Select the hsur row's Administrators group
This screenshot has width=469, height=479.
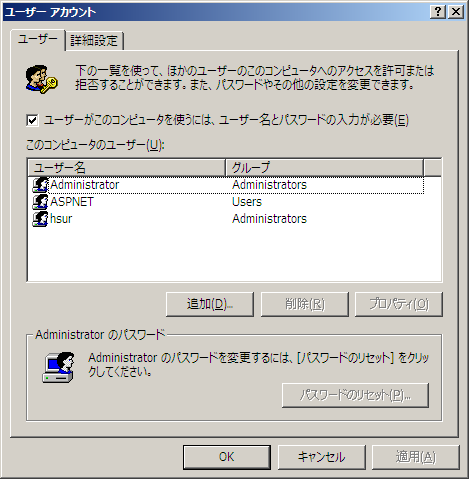point(269,219)
